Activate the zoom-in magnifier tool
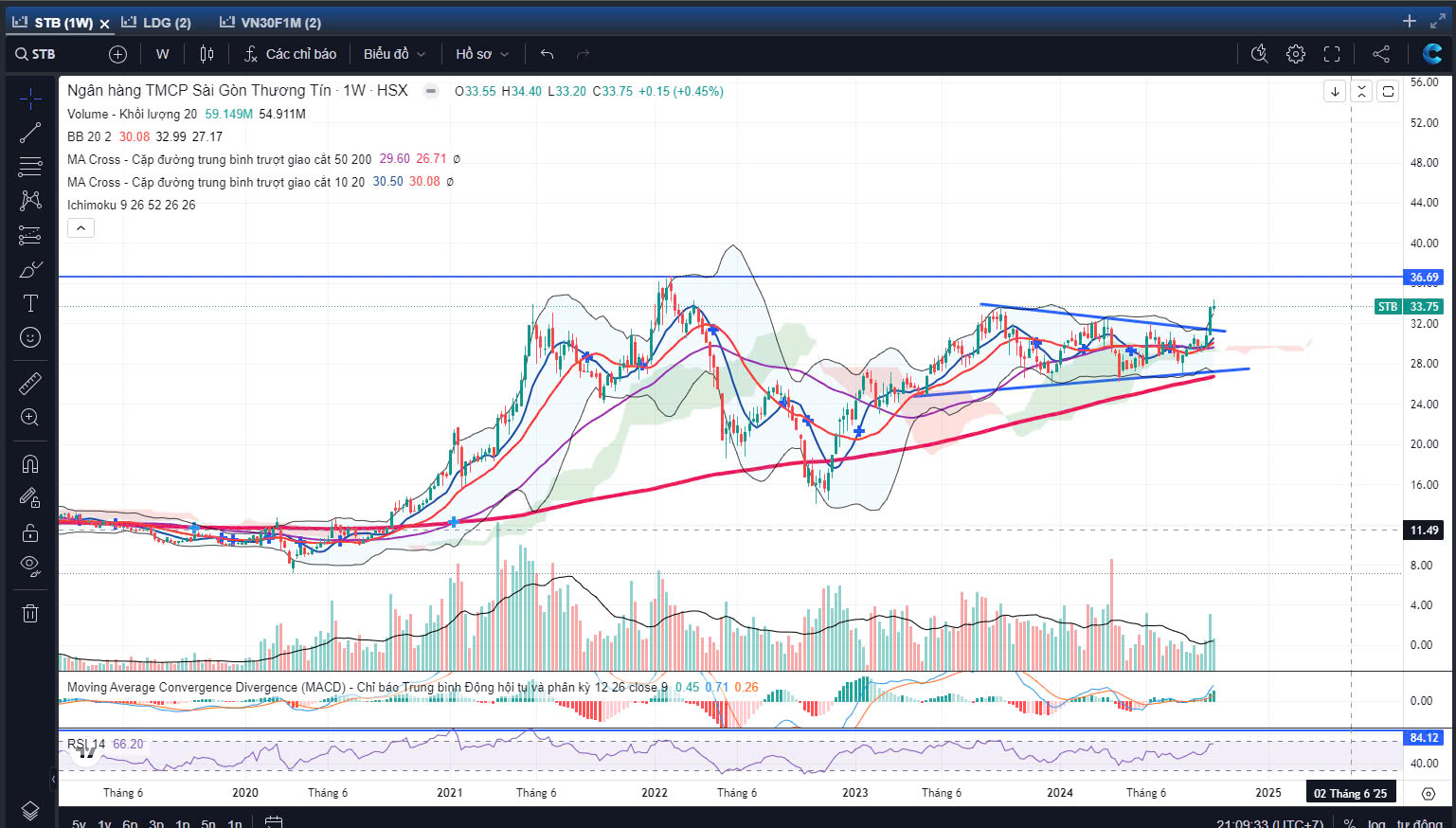Screen dimensions: 1456x828 point(30,417)
